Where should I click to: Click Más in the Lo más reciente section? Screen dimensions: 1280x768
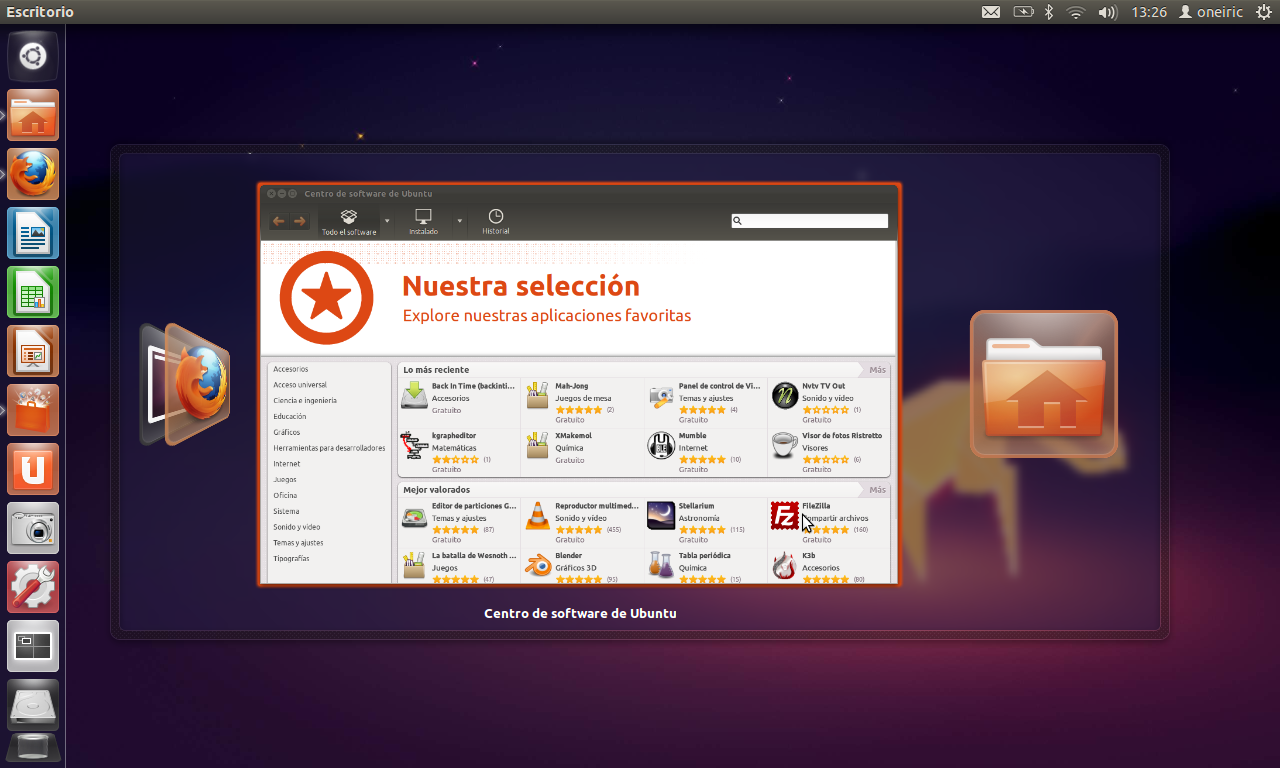click(x=877, y=370)
